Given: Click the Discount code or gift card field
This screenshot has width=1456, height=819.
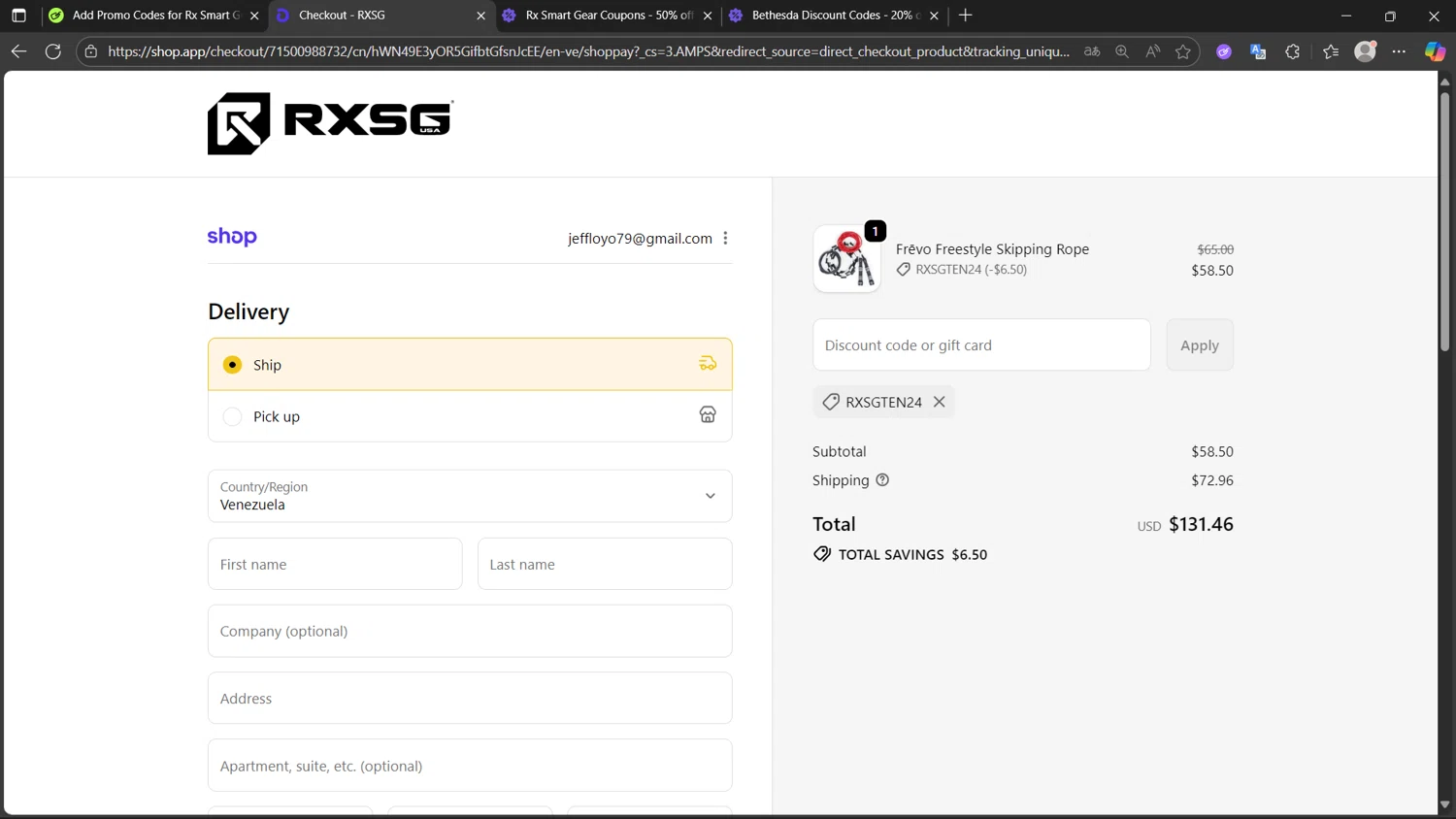Looking at the screenshot, I should point(981,345).
